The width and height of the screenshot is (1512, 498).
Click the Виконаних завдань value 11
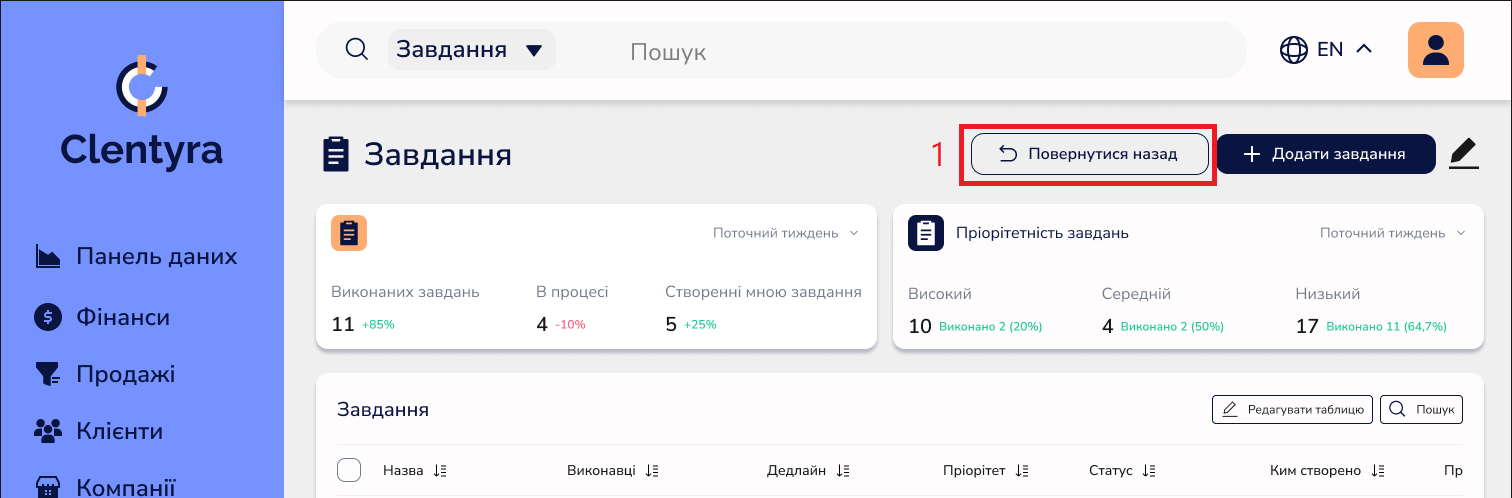click(x=343, y=325)
